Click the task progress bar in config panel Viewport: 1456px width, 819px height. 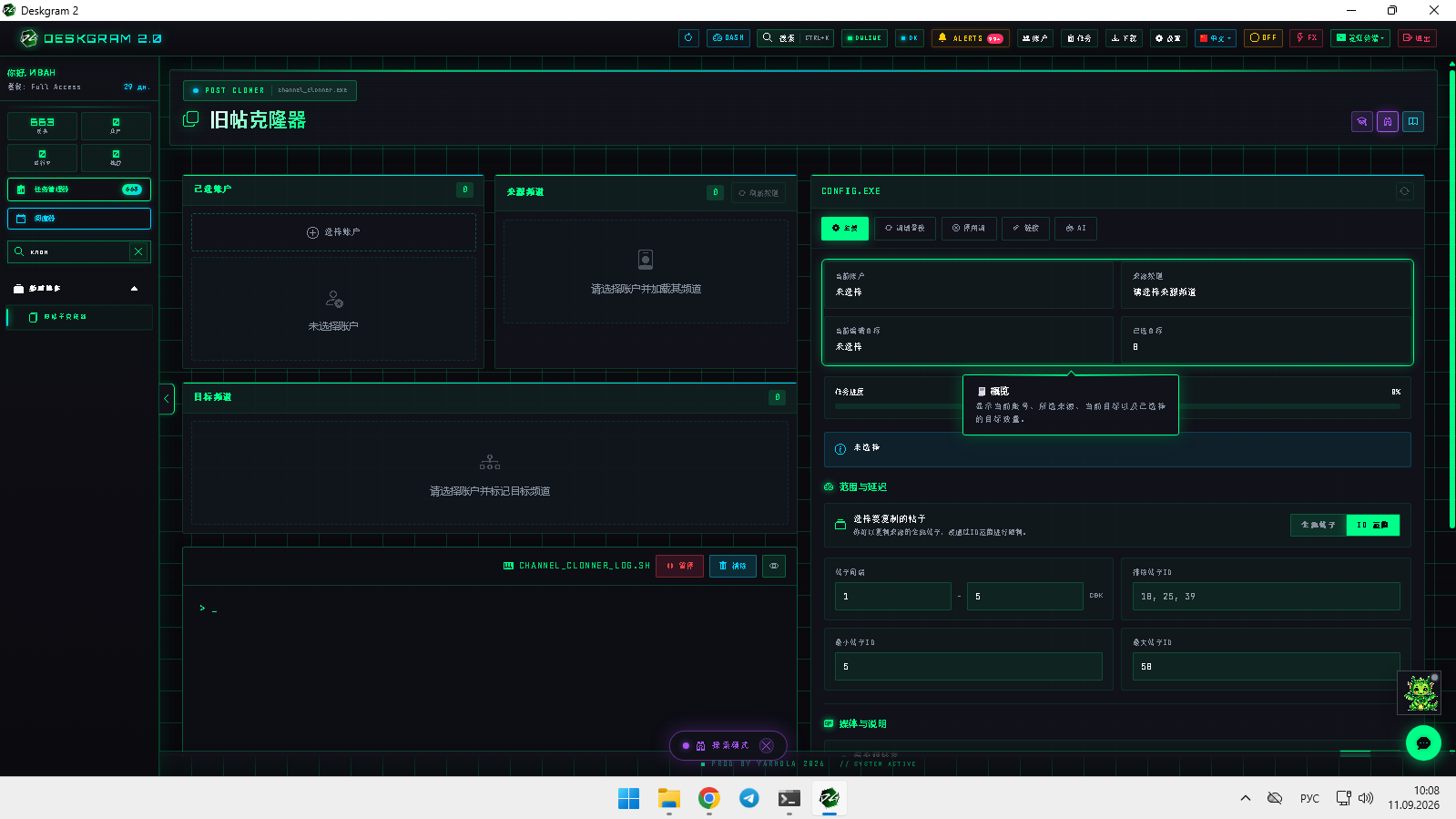pos(1117,406)
